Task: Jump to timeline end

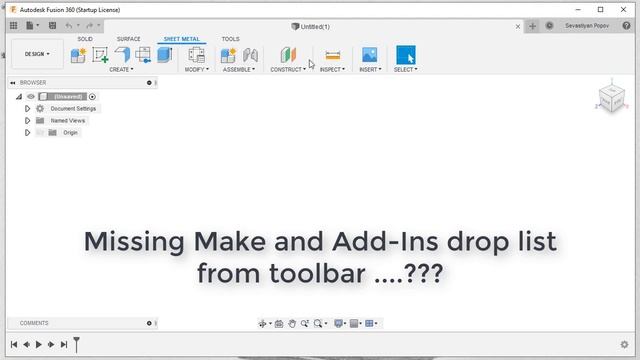Action: 64,344
